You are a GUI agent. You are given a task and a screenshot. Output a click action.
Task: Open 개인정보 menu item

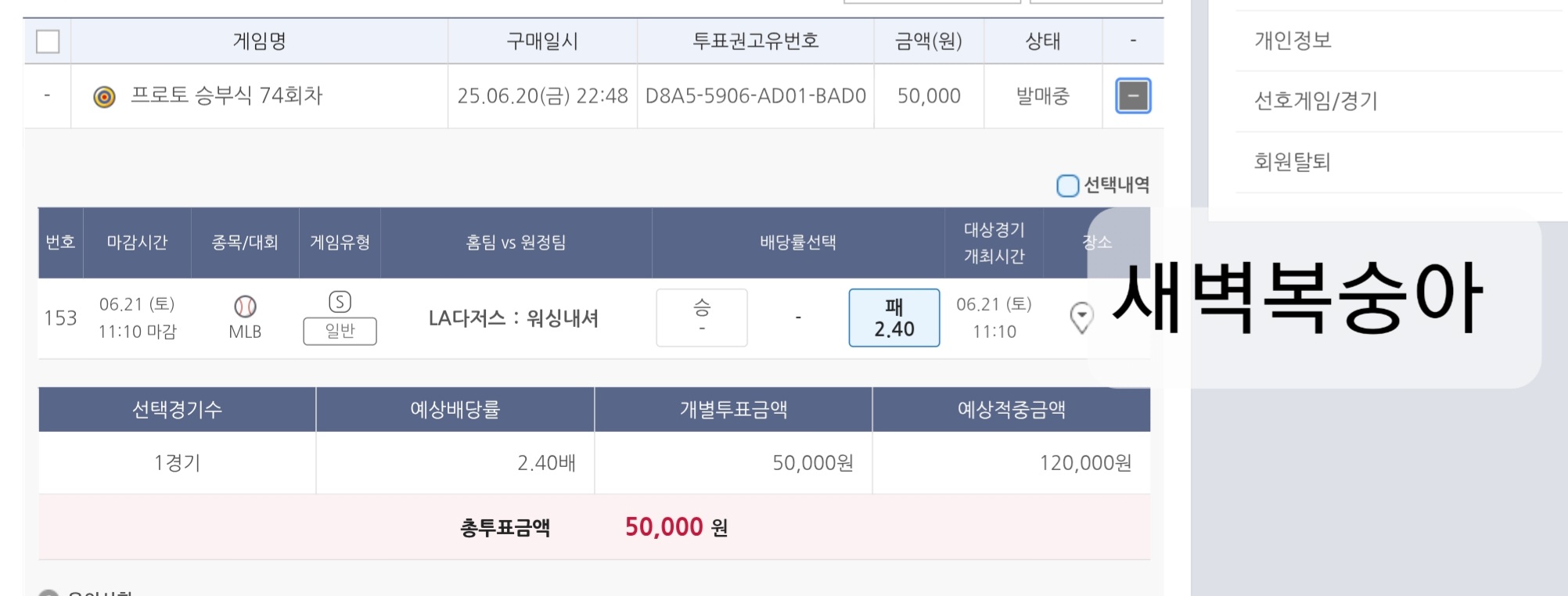1293,41
